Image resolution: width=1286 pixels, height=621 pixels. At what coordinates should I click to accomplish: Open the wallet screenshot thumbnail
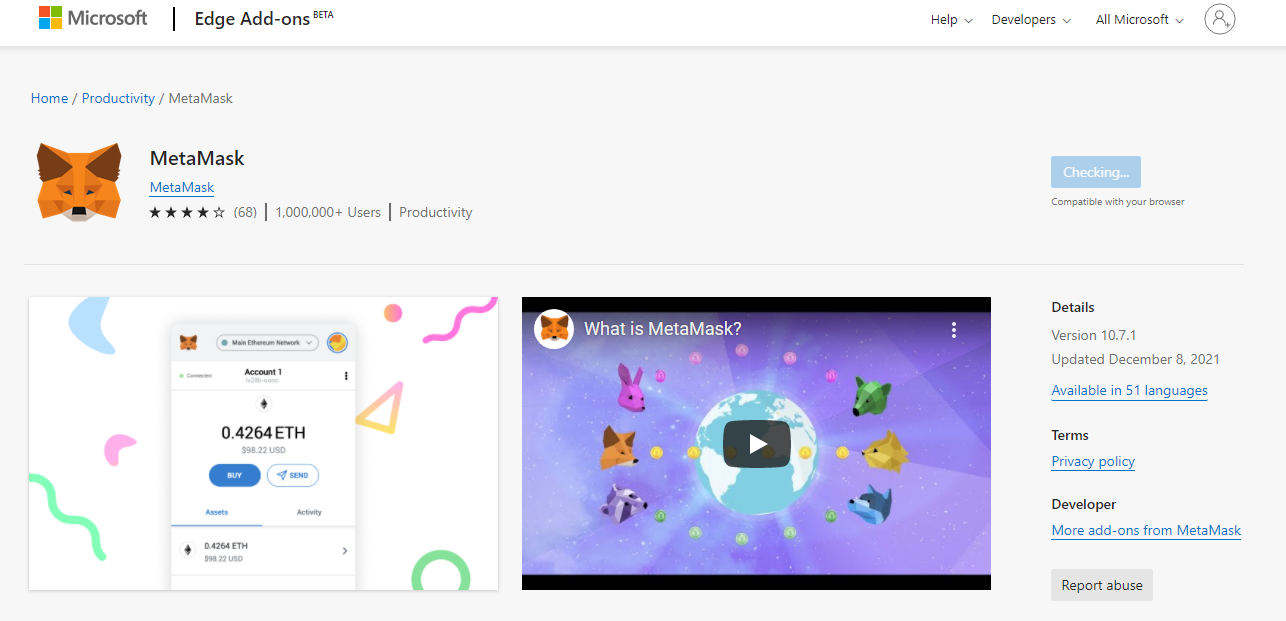click(263, 443)
